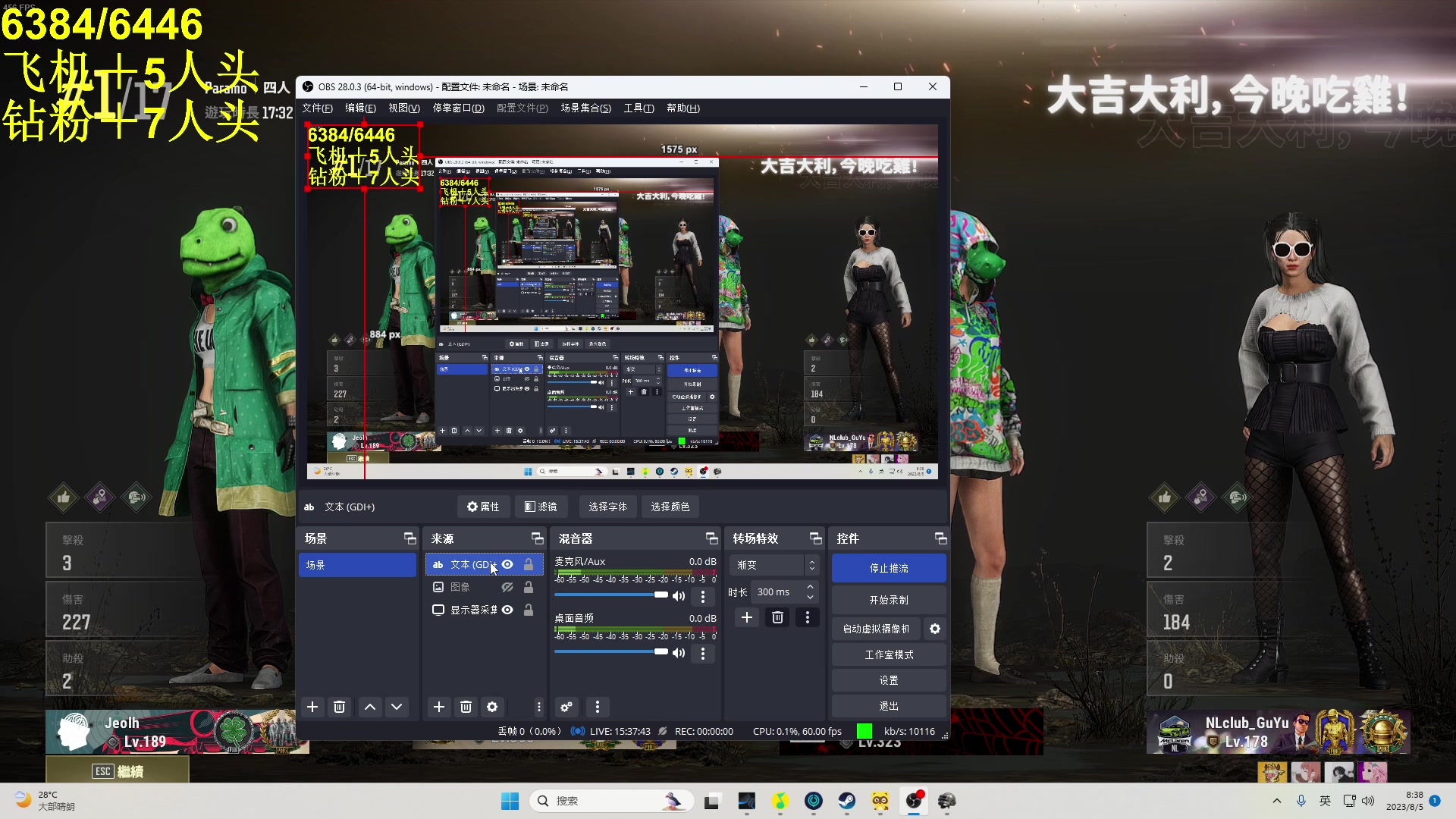Move scene up with arrow icon
Image resolution: width=1456 pixels, height=819 pixels.
370,707
